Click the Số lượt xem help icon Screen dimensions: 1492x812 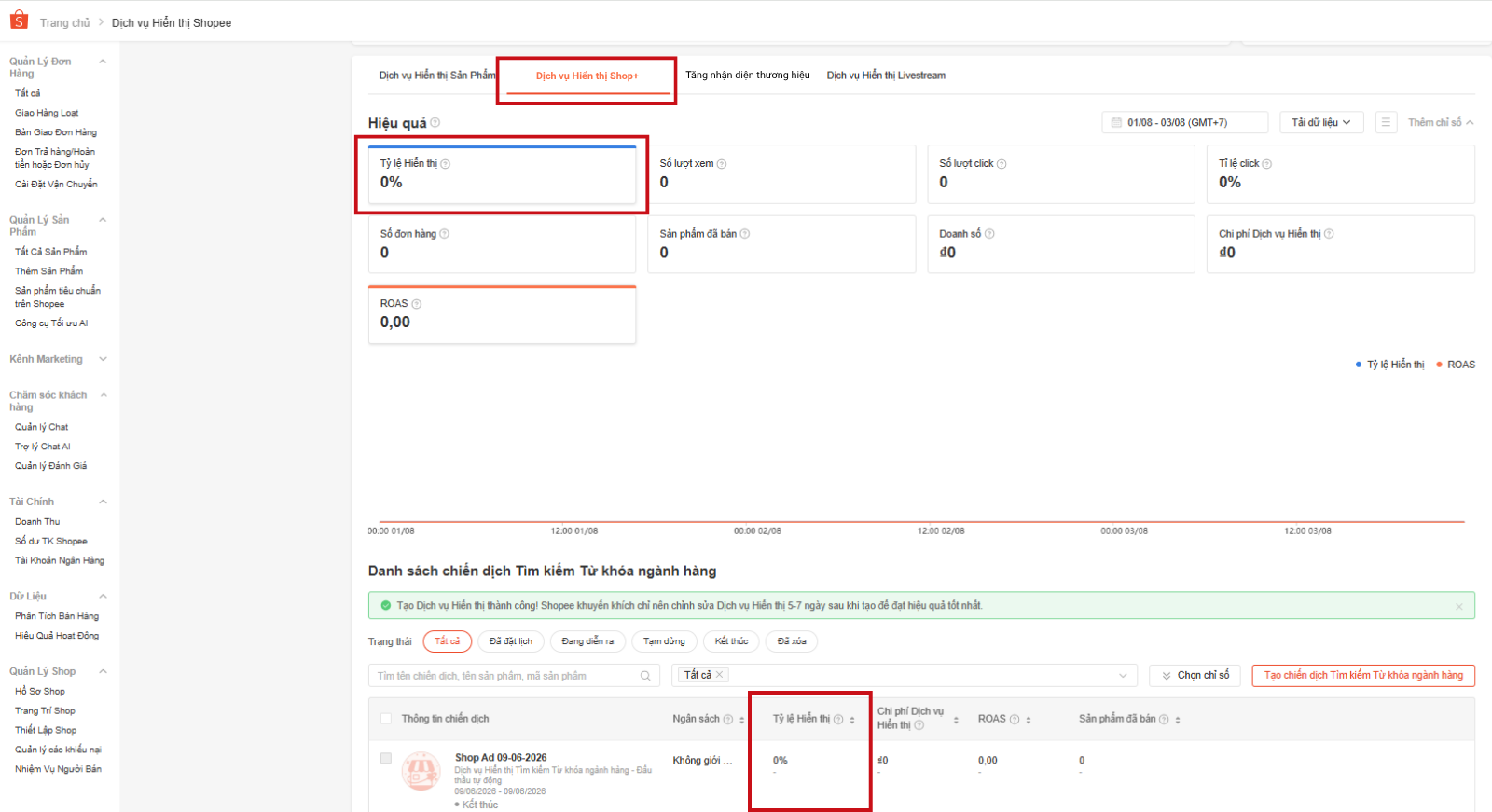[722, 164]
